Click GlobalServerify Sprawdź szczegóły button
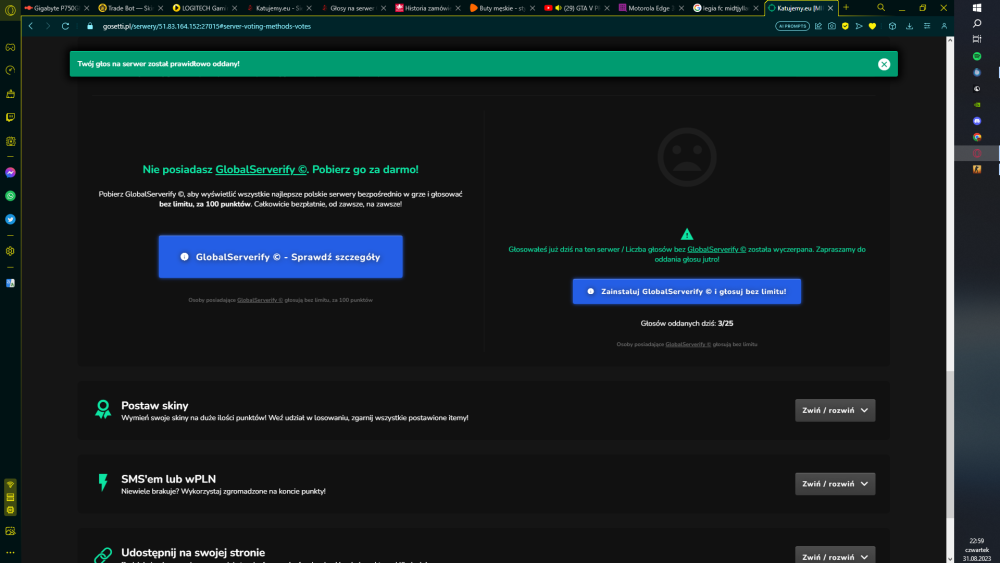 coord(281,256)
